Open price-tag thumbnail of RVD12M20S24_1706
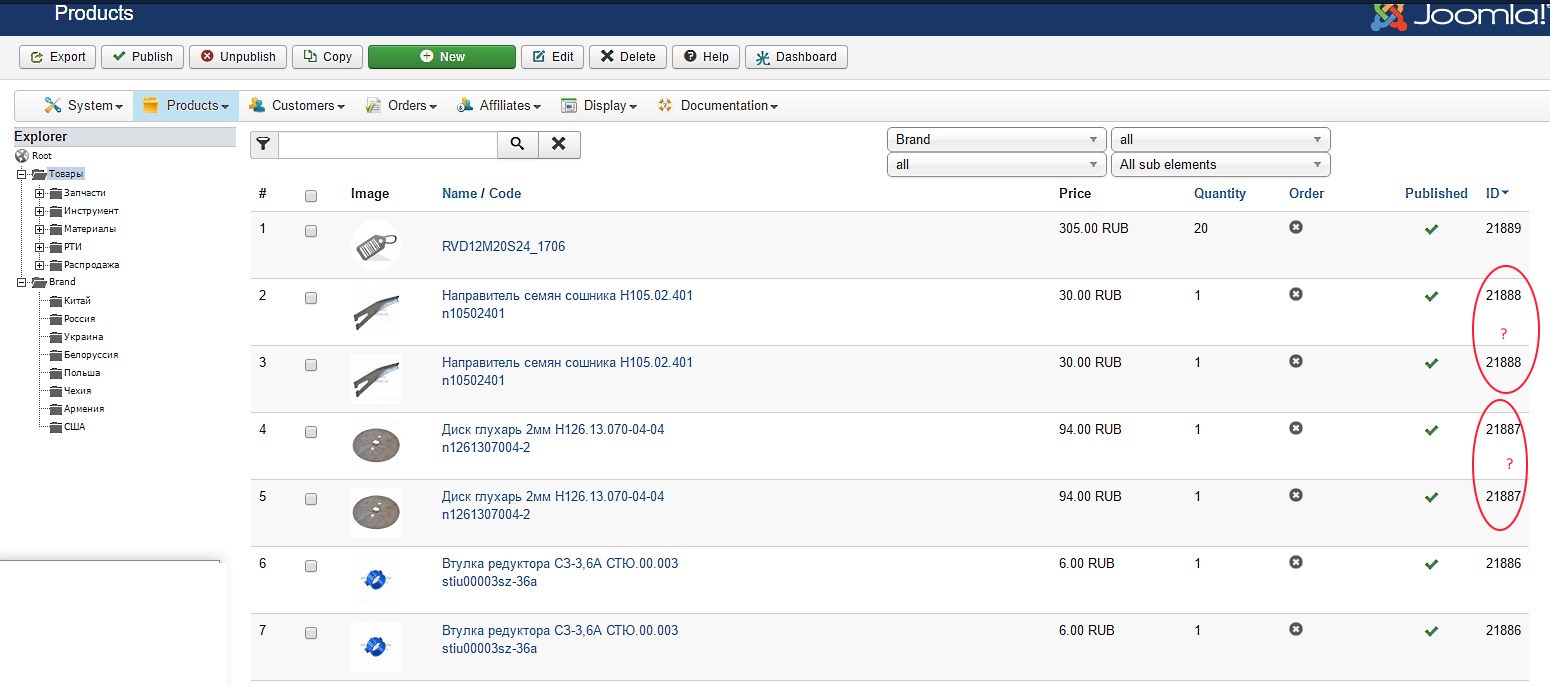The width and height of the screenshot is (1550, 686). (376, 245)
